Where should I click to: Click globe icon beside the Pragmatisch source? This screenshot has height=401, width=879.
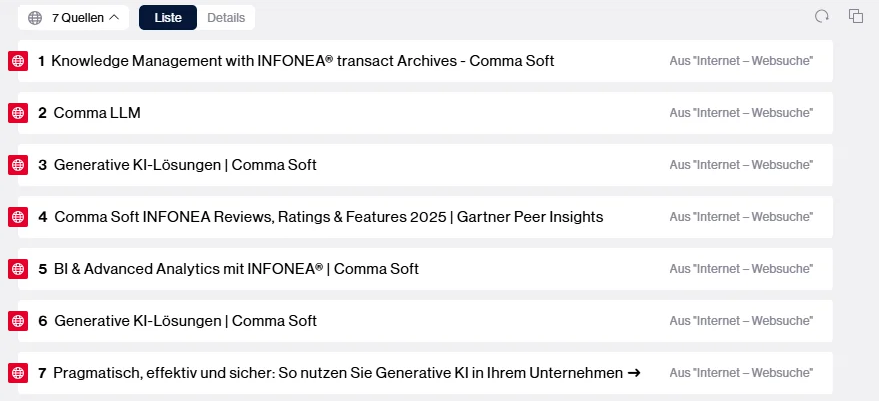tap(17, 373)
